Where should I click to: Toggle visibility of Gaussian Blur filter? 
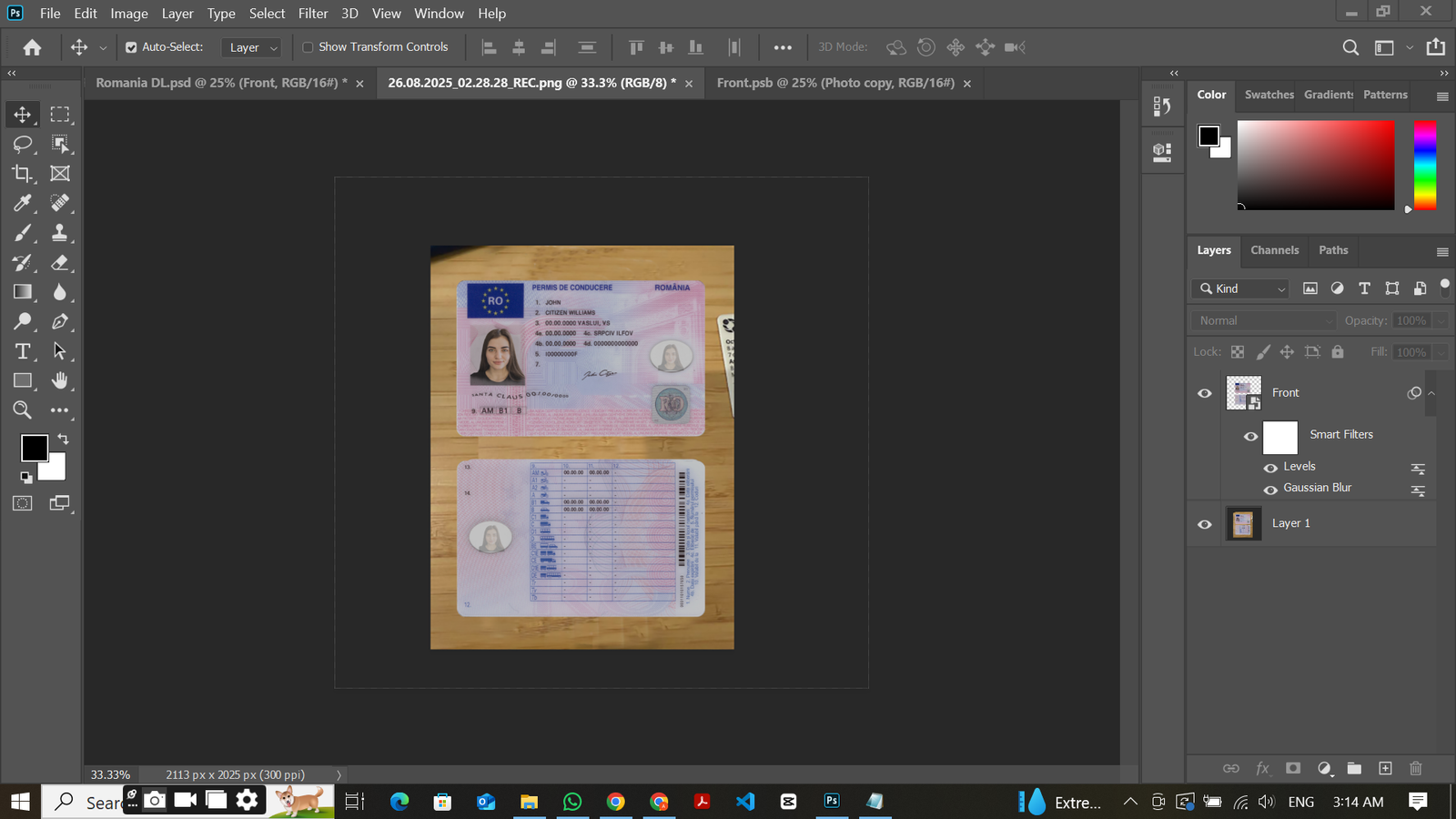coord(1270,490)
